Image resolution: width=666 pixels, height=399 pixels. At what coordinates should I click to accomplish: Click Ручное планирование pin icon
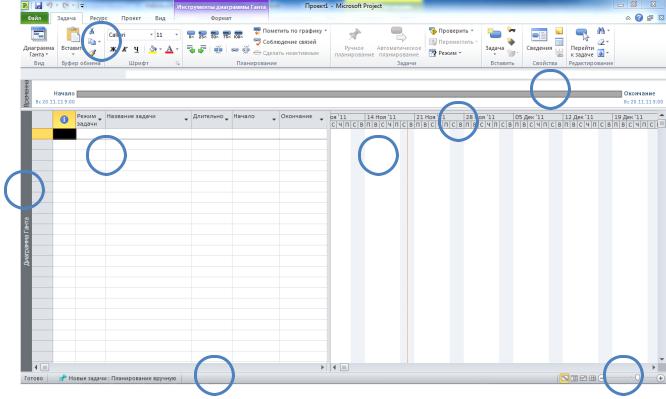point(354,35)
